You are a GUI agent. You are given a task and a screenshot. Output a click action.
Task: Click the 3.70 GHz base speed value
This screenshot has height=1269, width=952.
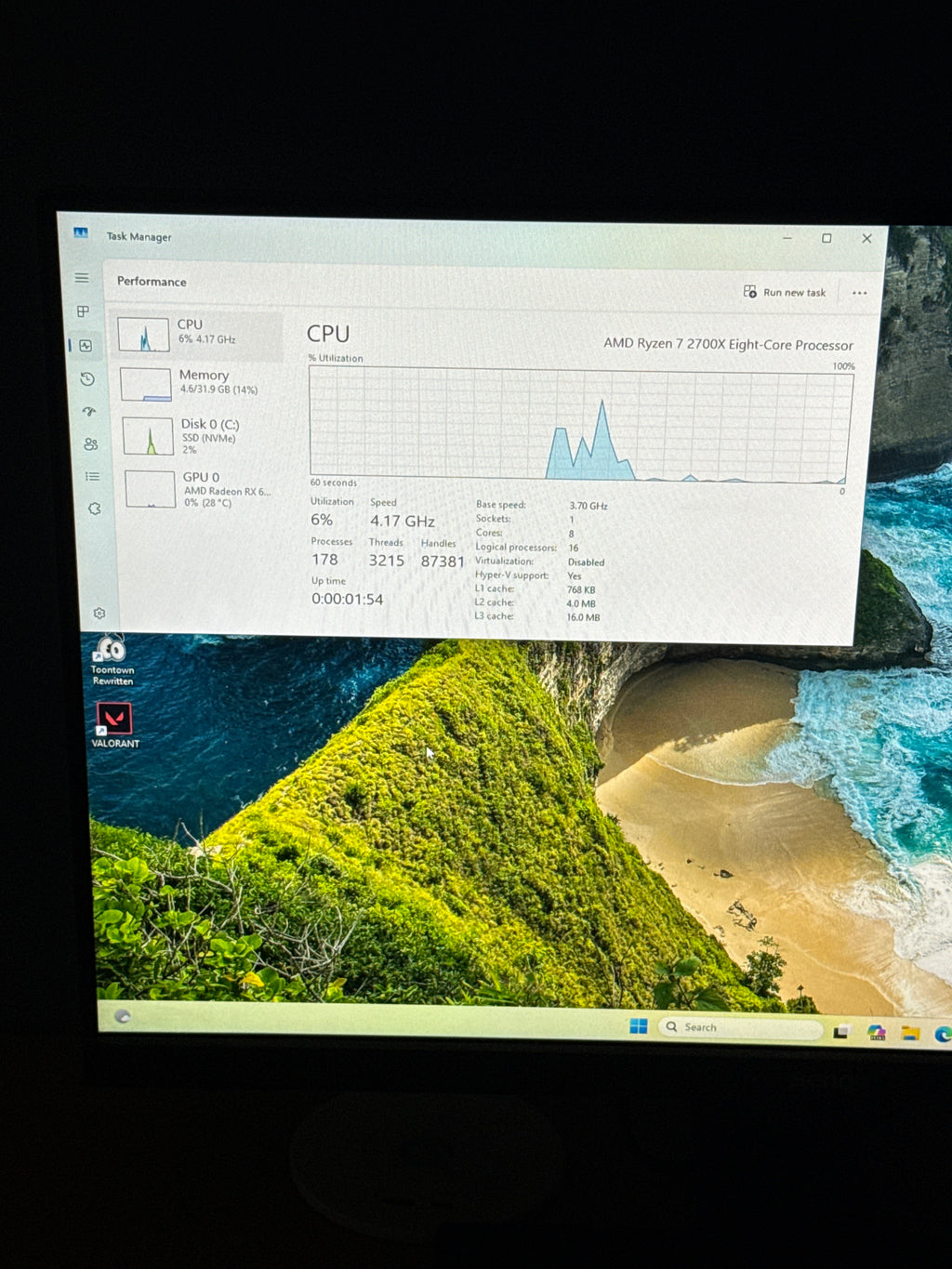tap(588, 506)
